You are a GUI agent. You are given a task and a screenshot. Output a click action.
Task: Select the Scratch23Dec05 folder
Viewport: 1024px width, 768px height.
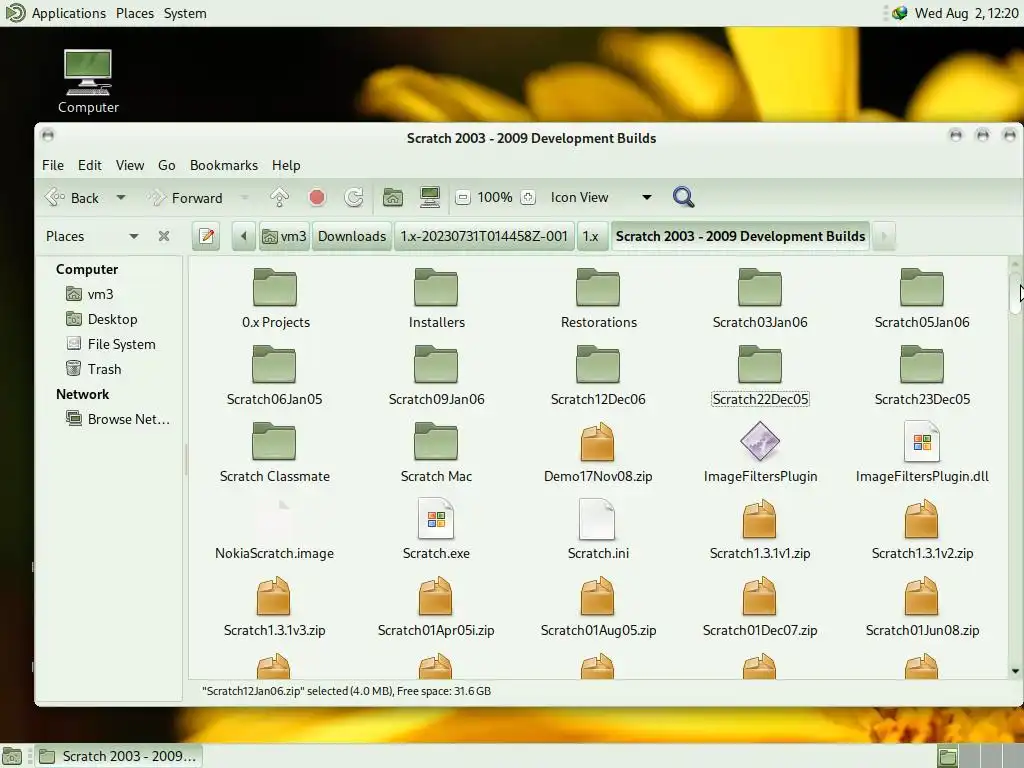(x=921, y=376)
